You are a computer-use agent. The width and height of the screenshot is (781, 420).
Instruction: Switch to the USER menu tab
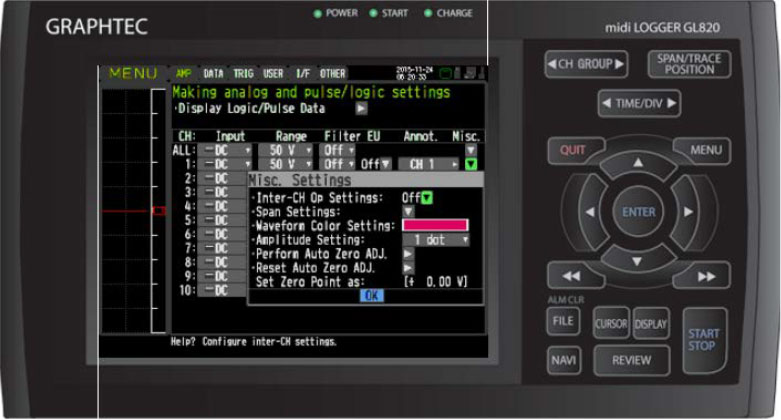coord(273,74)
